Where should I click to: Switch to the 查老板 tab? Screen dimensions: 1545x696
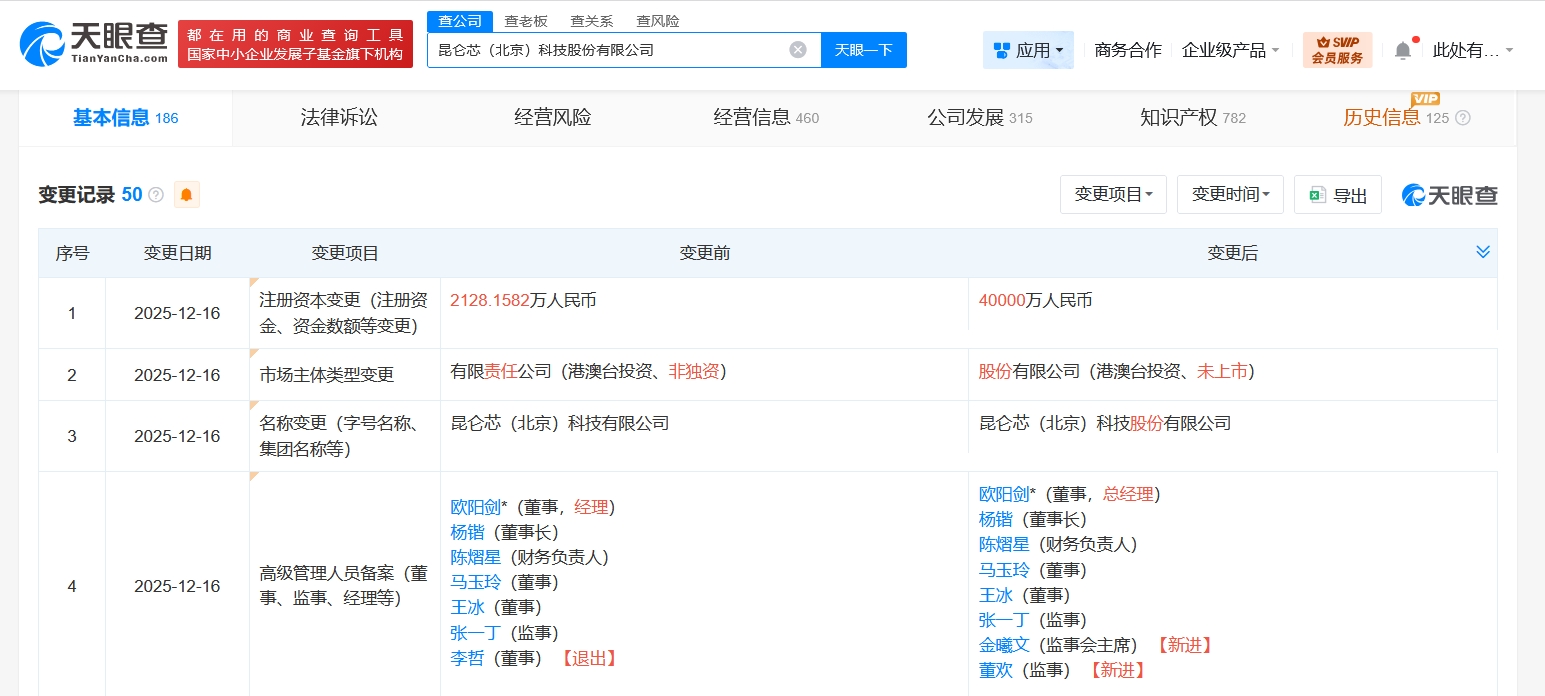(x=527, y=20)
